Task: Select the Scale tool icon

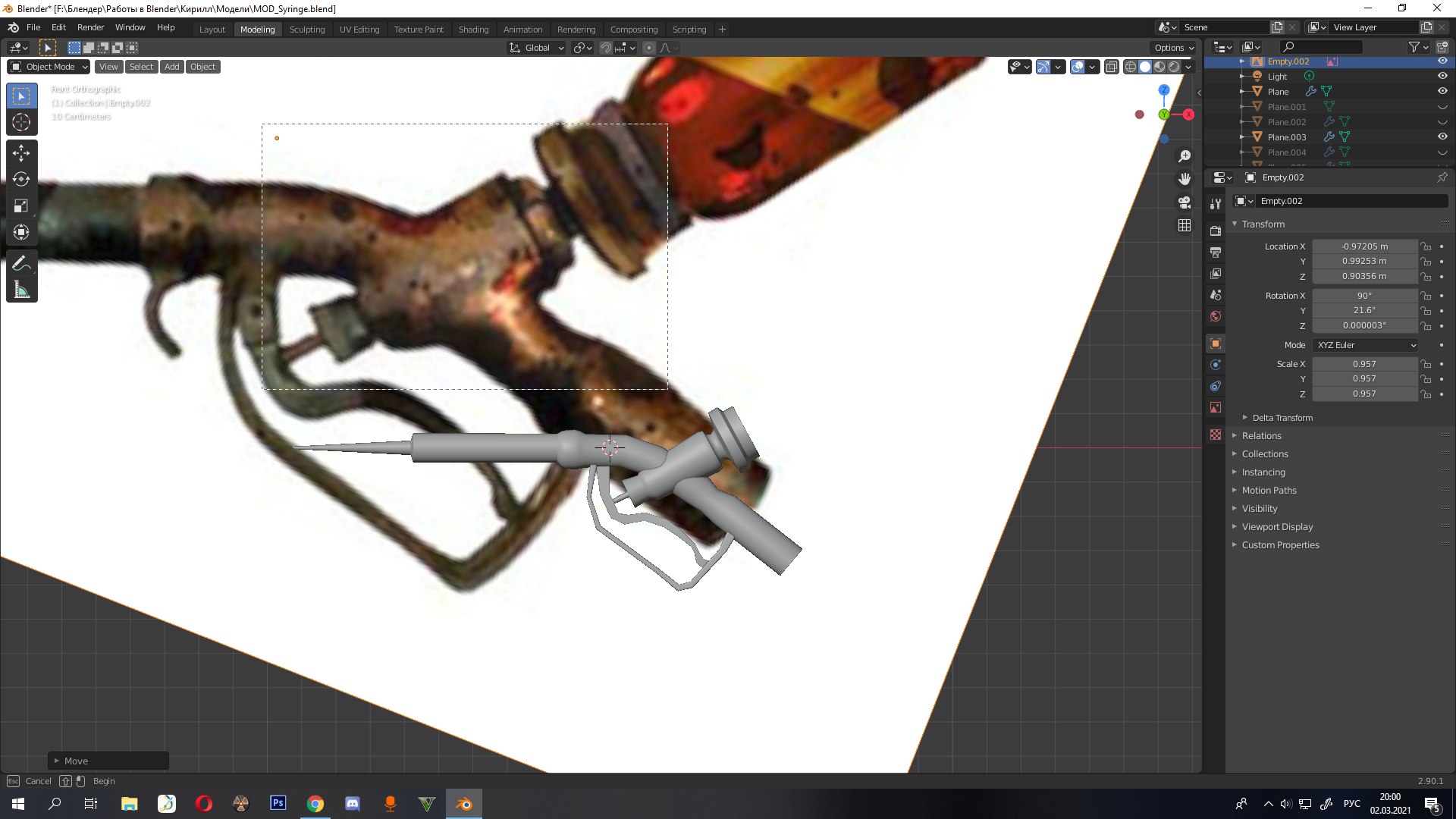Action: (x=21, y=206)
